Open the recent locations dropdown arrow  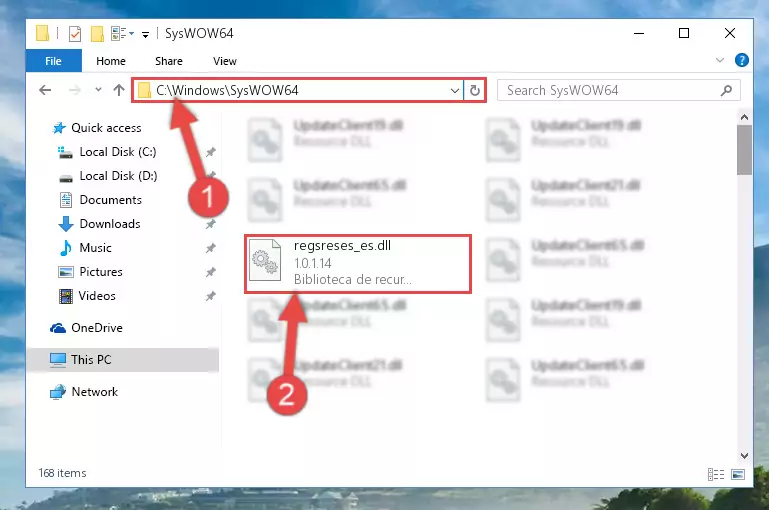[x=98, y=90]
